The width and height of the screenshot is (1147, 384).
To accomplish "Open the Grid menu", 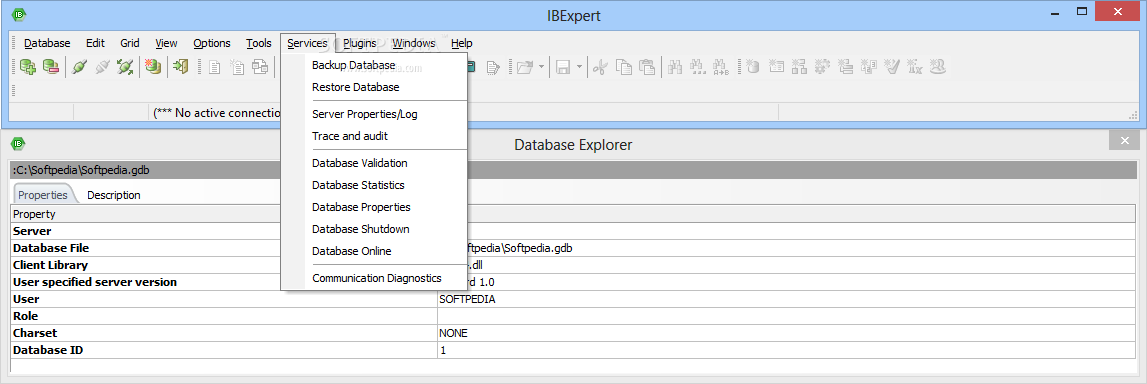I will pyautogui.click(x=129, y=43).
